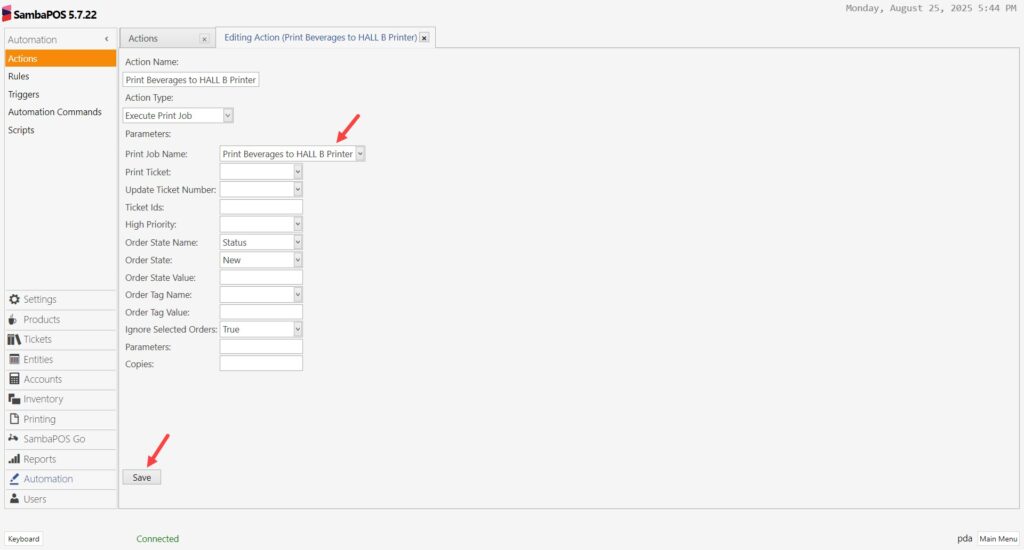Click the Order State Value field
The image size is (1024, 550).
coord(261,278)
